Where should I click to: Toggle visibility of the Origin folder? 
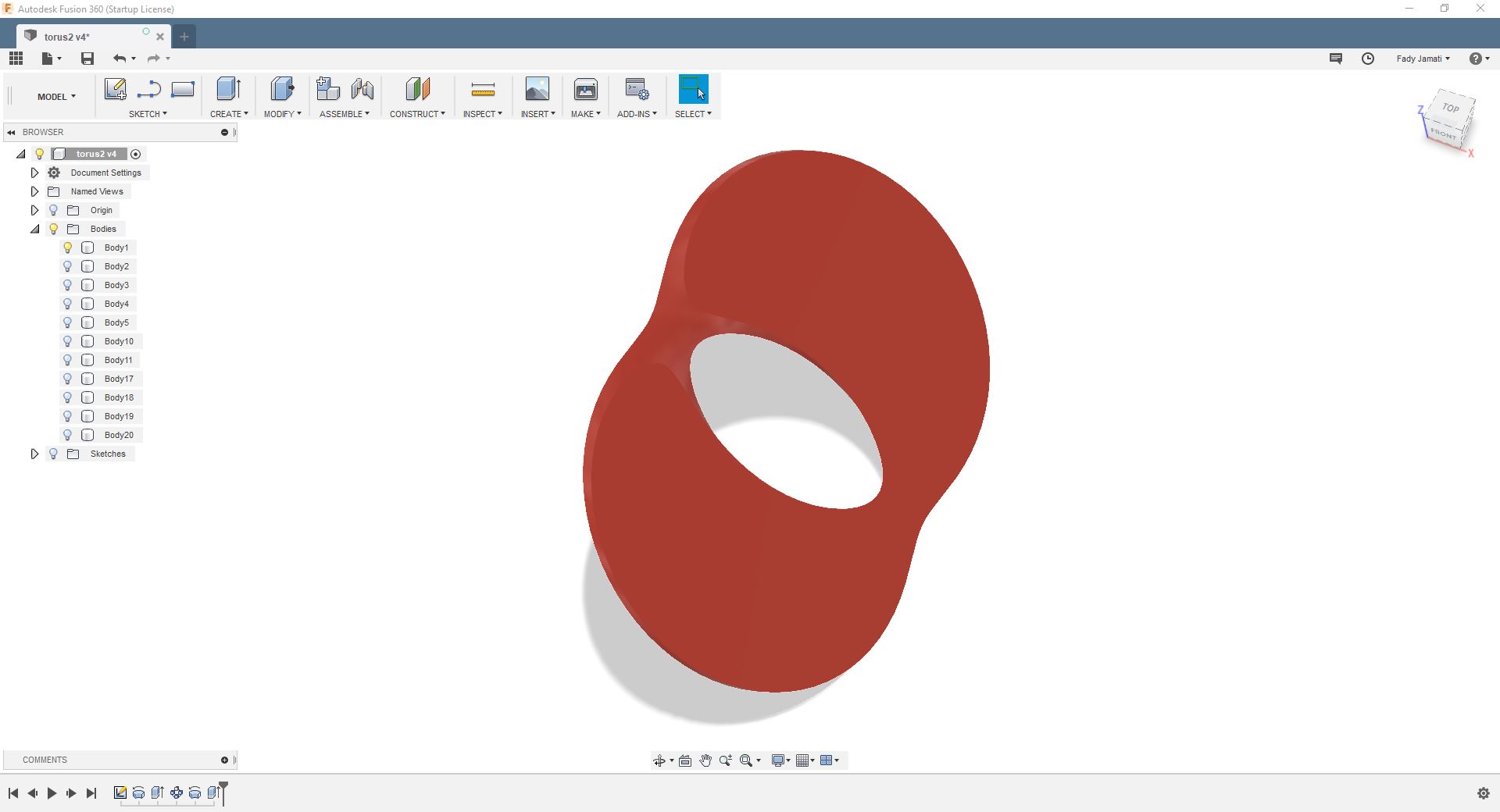54,210
